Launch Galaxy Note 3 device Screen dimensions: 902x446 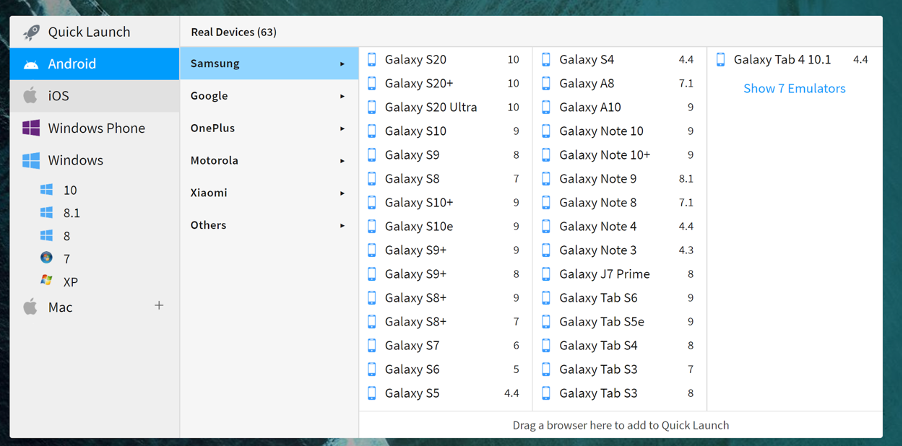click(x=618, y=250)
